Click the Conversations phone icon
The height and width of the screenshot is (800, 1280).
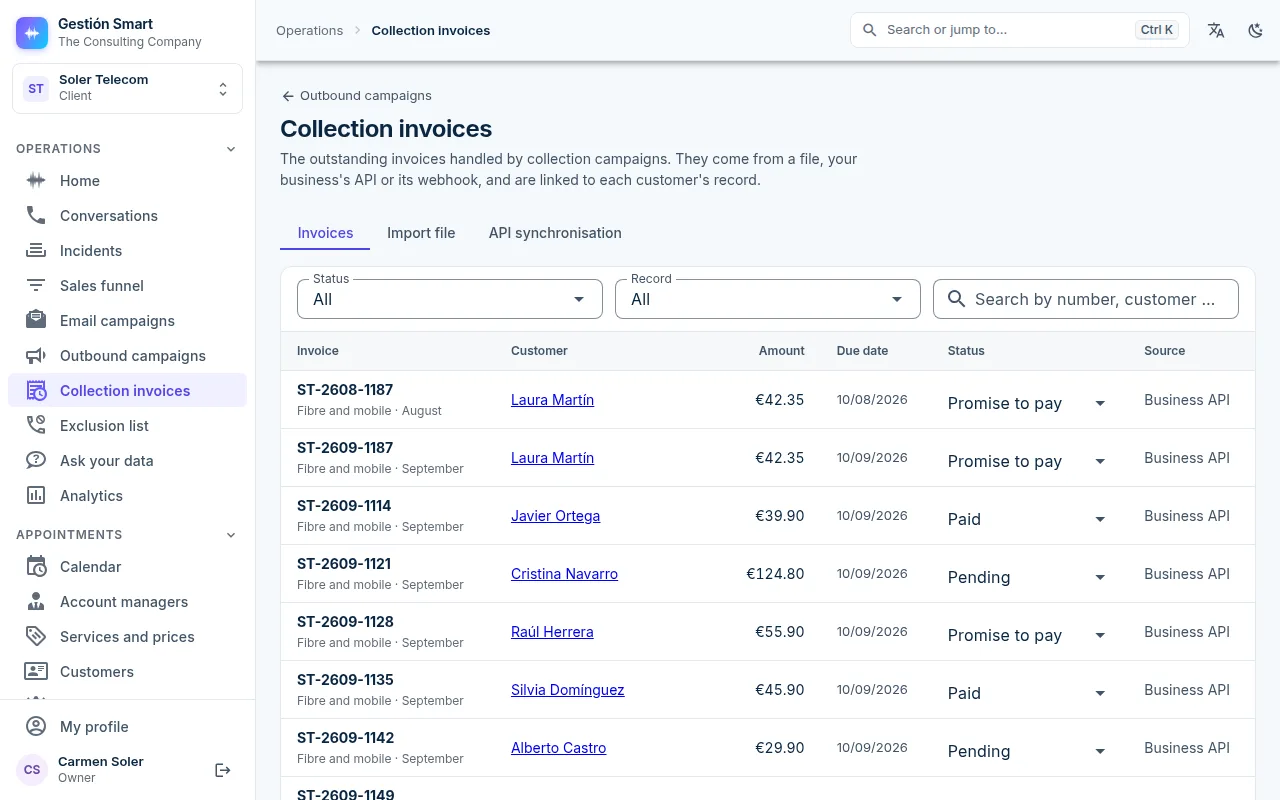(x=36, y=216)
